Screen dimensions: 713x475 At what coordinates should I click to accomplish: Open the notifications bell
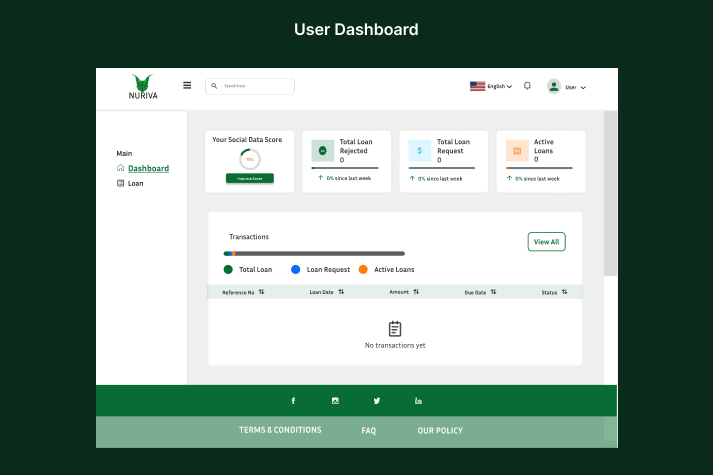[527, 86]
